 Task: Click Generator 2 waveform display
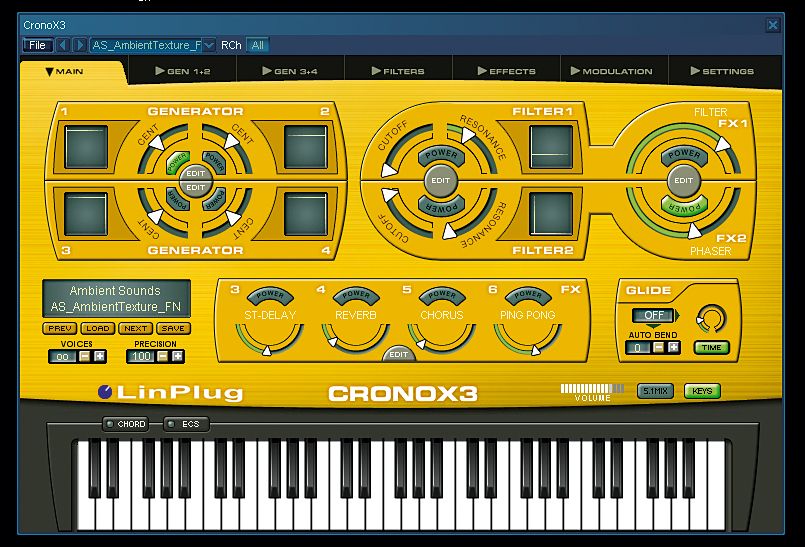pyautogui.click(x=305, y=147)
